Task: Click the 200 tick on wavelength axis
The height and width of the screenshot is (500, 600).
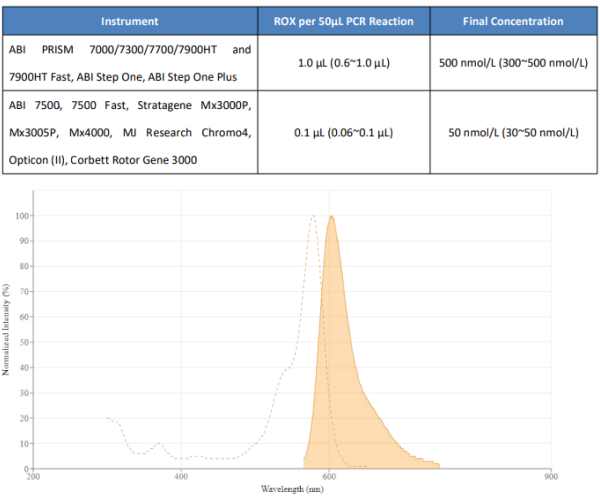Action: click(x=33, y=477)
